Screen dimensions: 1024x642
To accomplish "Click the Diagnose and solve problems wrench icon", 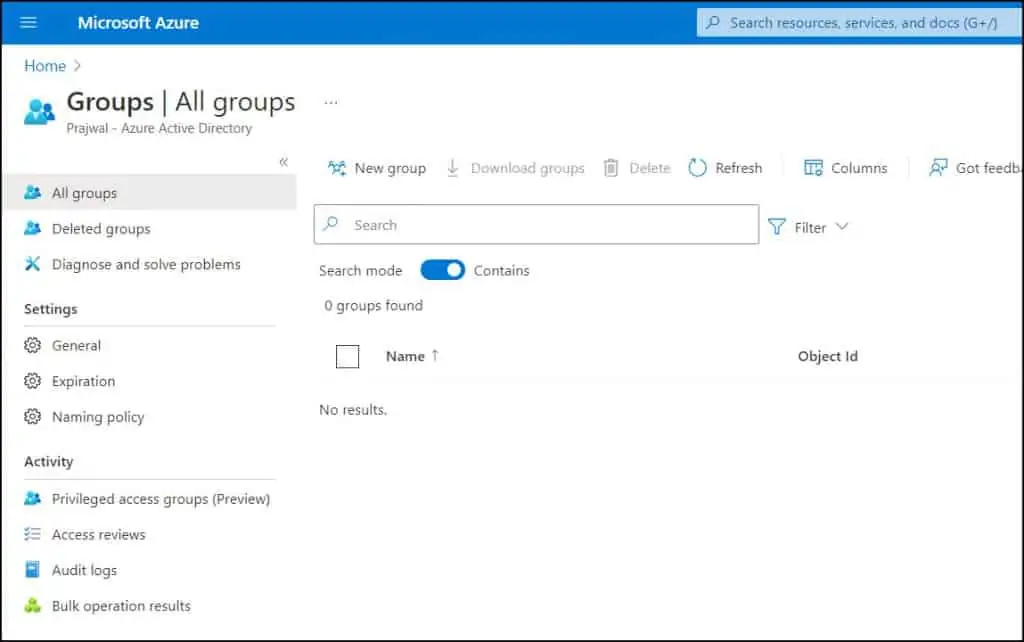I will click(32, 264).
